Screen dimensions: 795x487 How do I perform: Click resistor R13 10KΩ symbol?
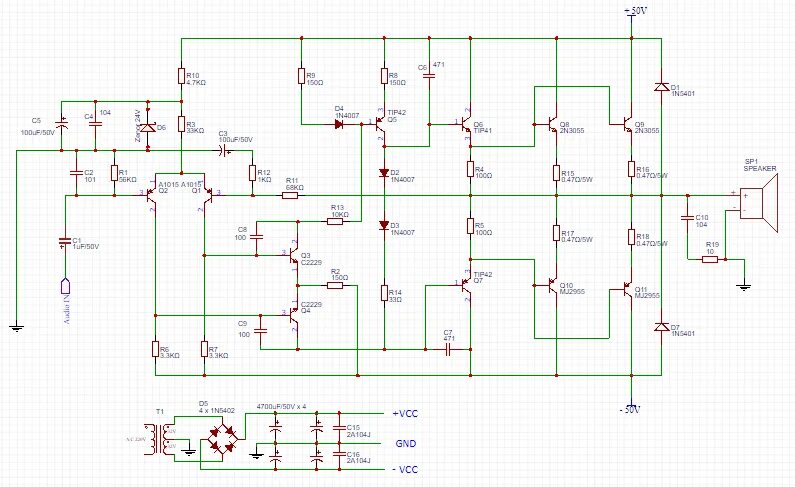tap(335, 221)
